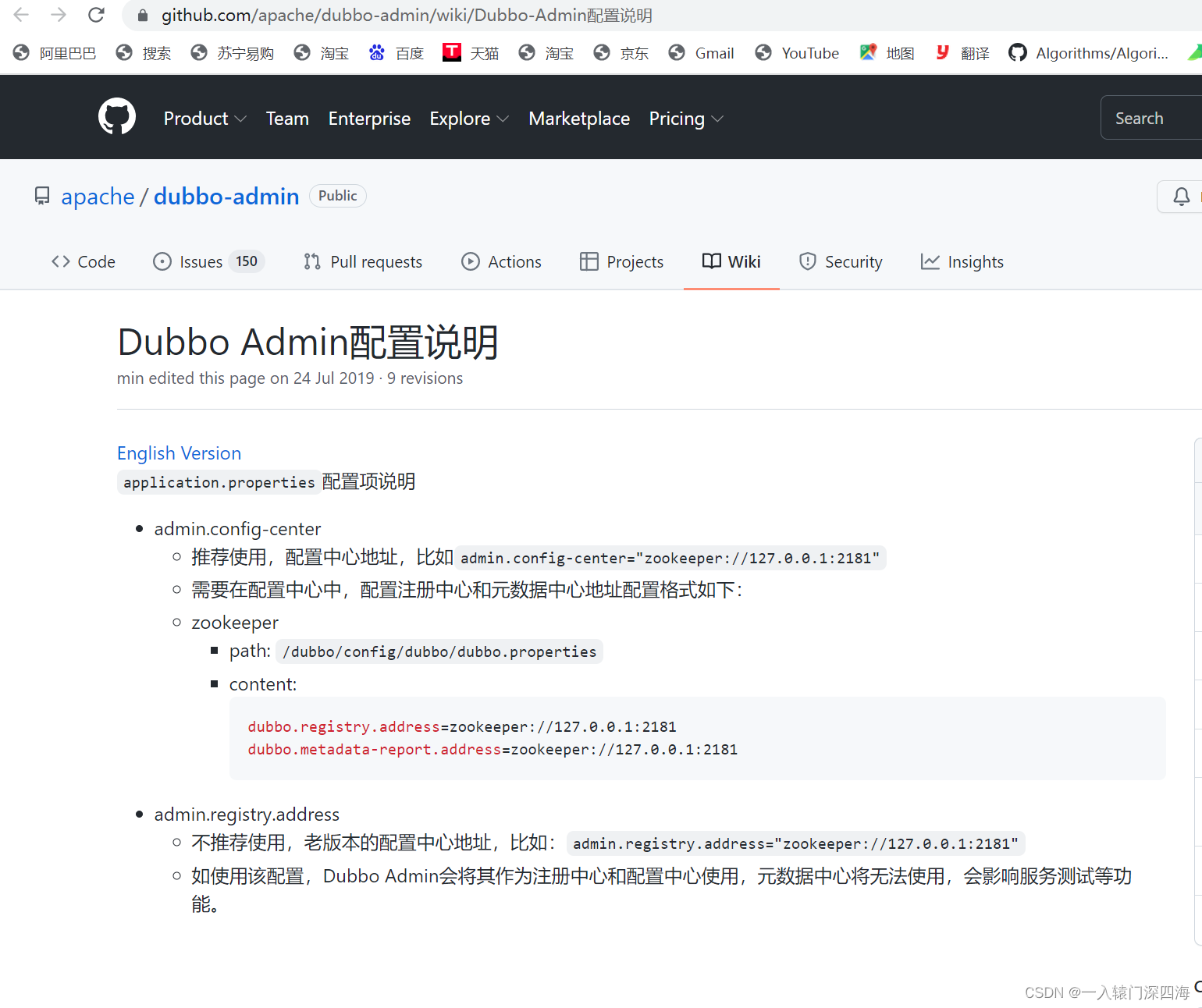Click the admin.registry.address list item
The image size is (1202, 1008).
[247, 815]
